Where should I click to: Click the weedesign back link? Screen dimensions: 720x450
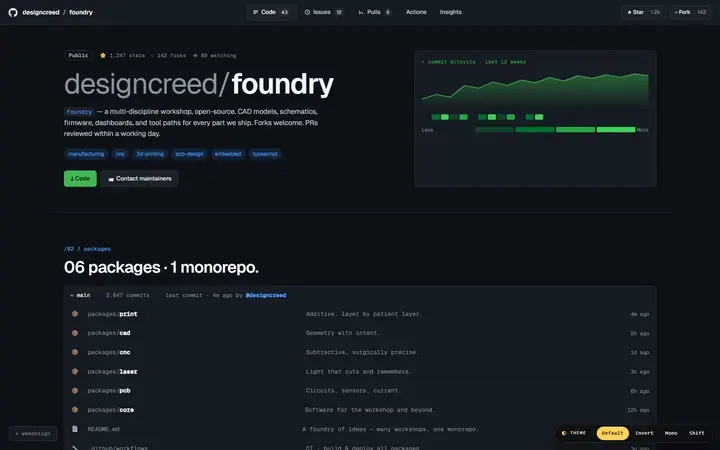[33, 433]
